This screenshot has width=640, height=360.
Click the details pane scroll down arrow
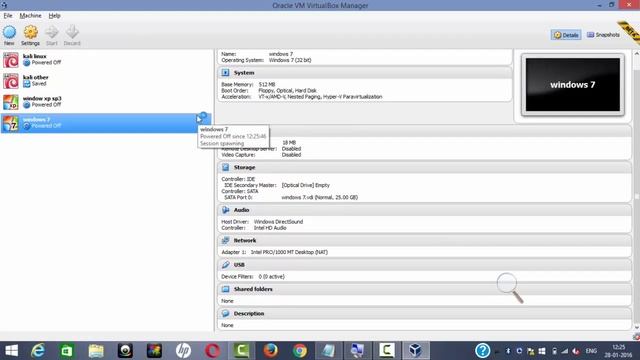coord(636,327)
